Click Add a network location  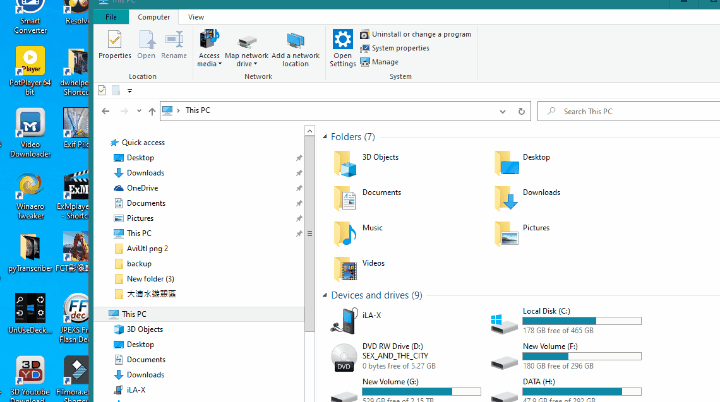click(x=295, y=47)
